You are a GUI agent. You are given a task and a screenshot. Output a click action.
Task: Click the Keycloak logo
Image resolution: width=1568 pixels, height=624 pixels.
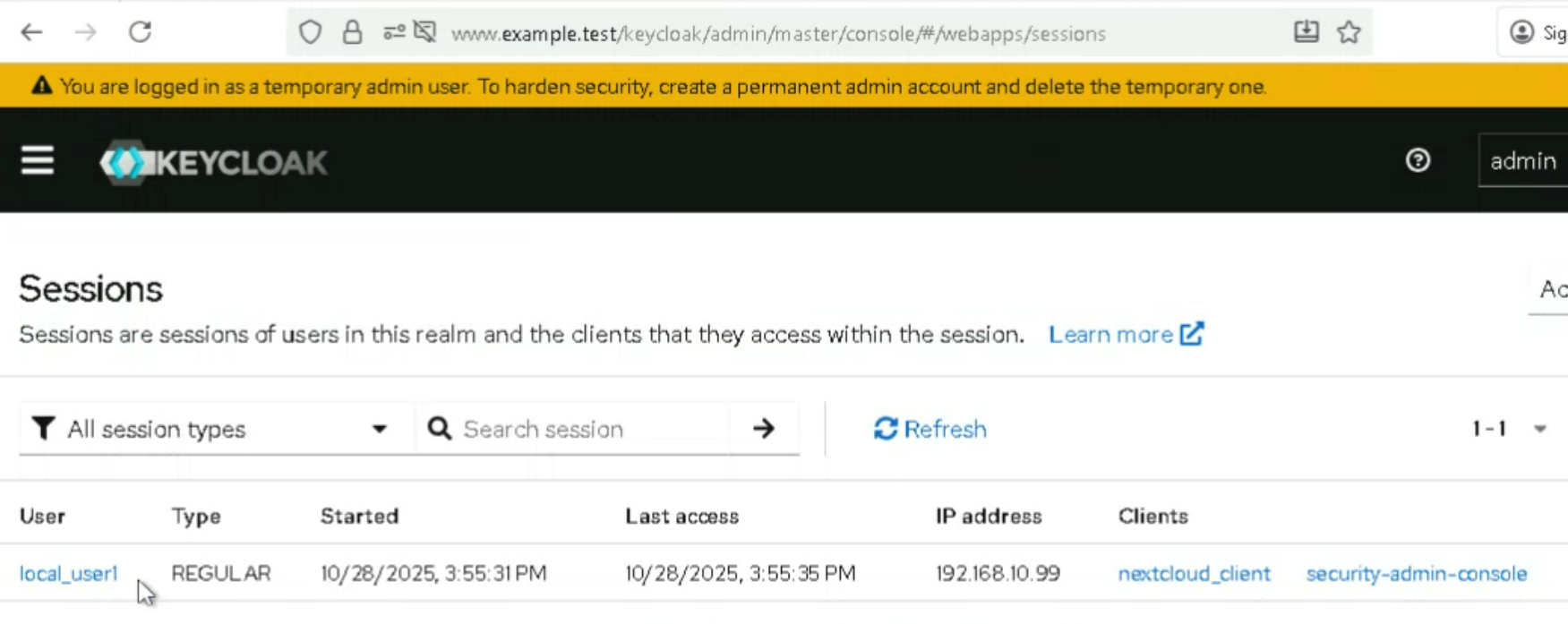point(214,163)
